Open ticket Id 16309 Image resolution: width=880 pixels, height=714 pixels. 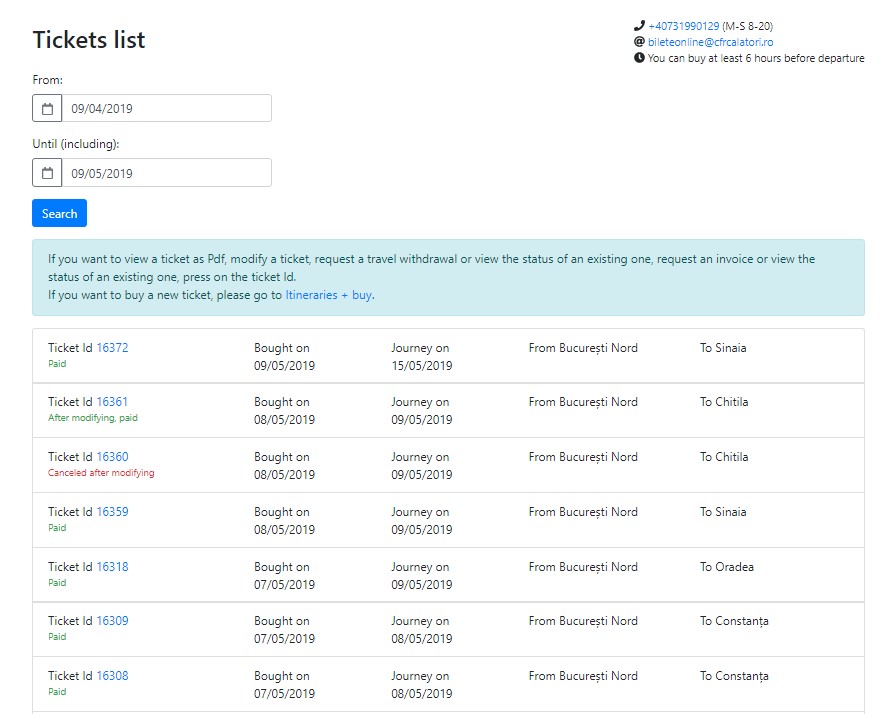pos(112,621)
